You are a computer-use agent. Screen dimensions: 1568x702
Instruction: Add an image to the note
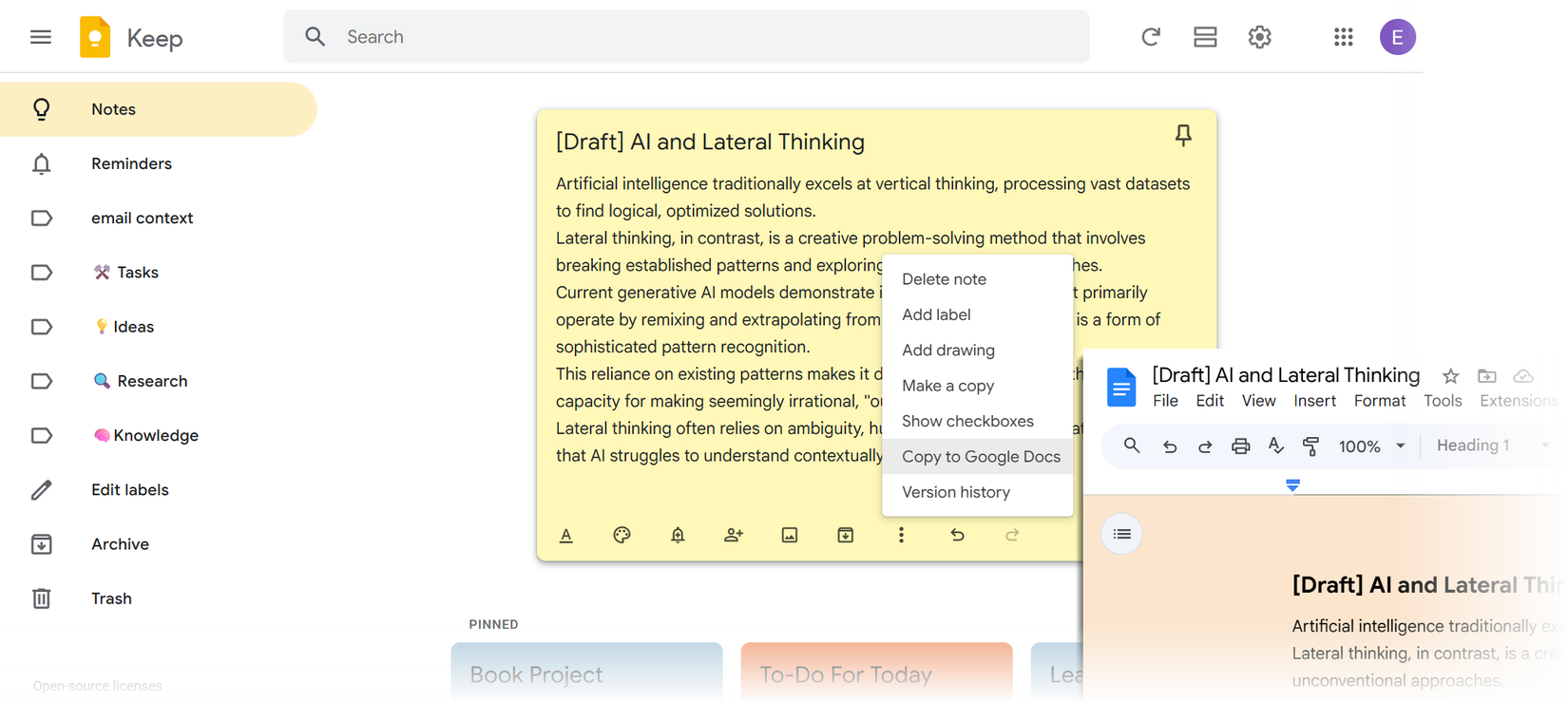coord(789,535)
